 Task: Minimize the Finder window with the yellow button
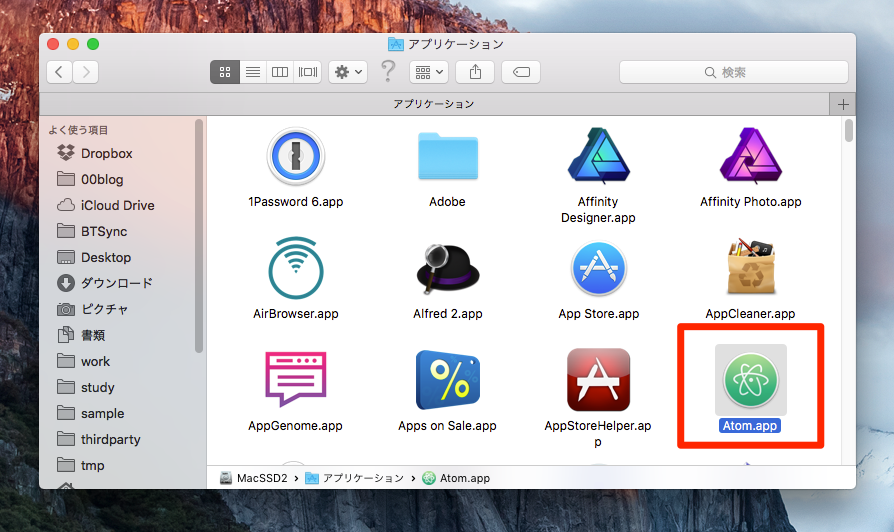[x=73, y=44]
